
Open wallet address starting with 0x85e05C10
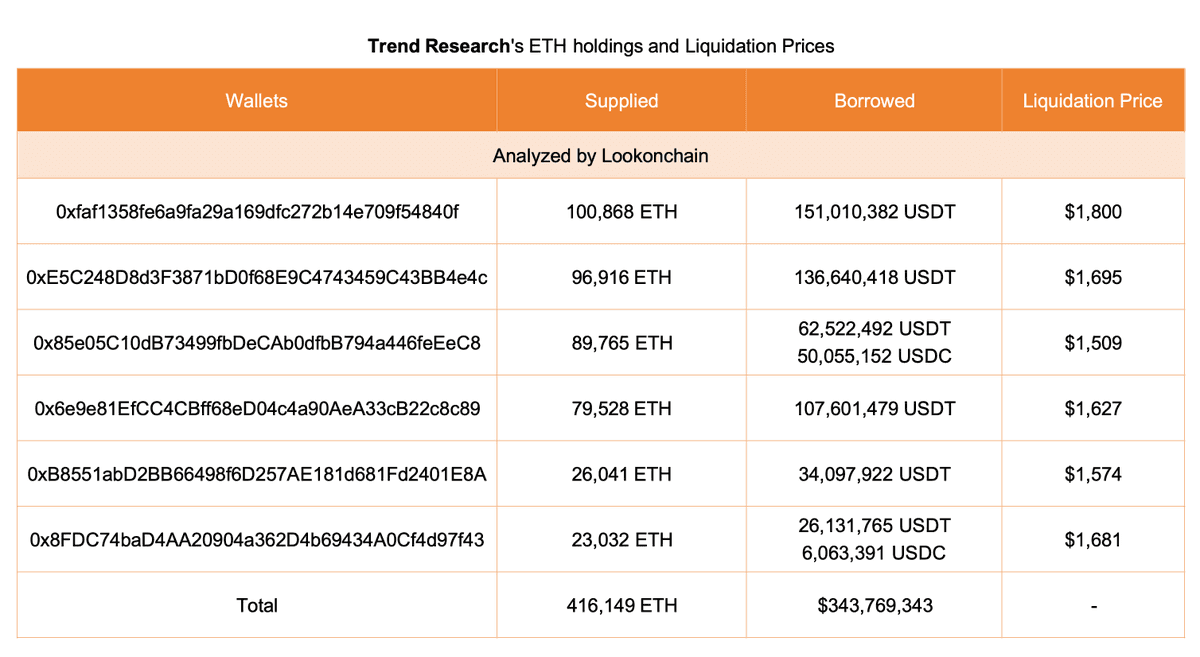click(x=257, y=343)
